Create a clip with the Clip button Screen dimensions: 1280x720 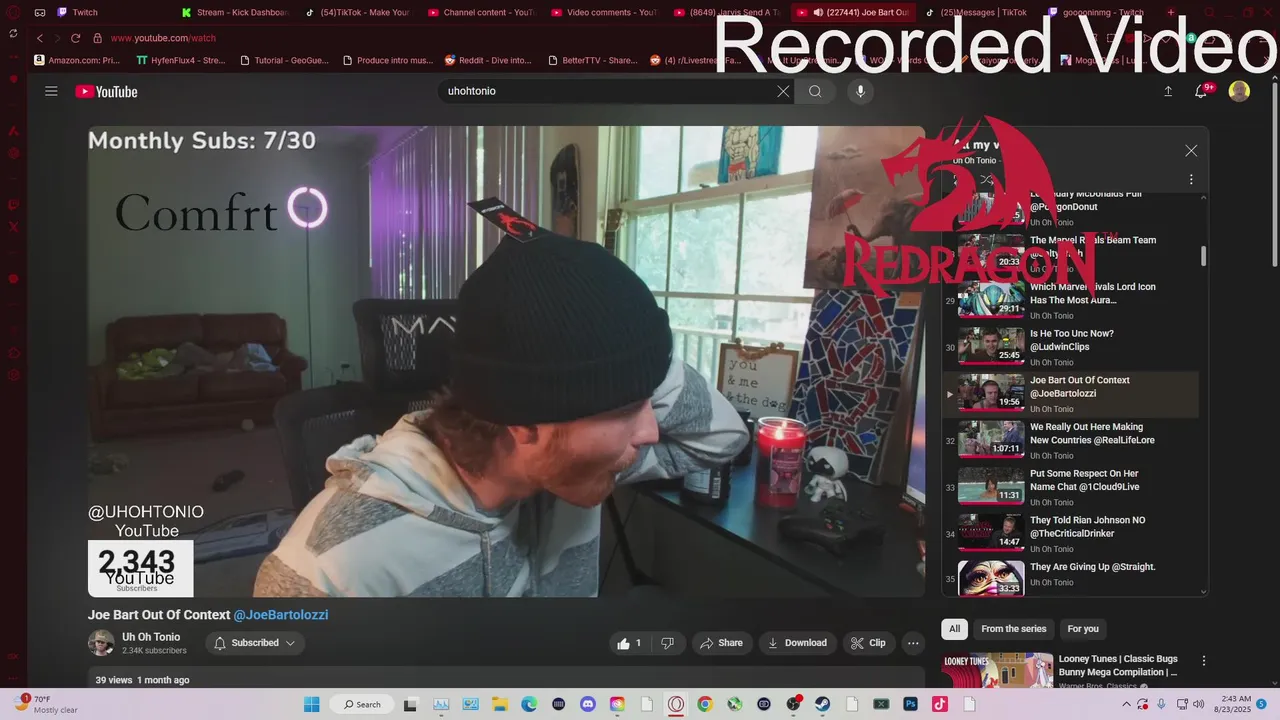click(x=868, y=643)
